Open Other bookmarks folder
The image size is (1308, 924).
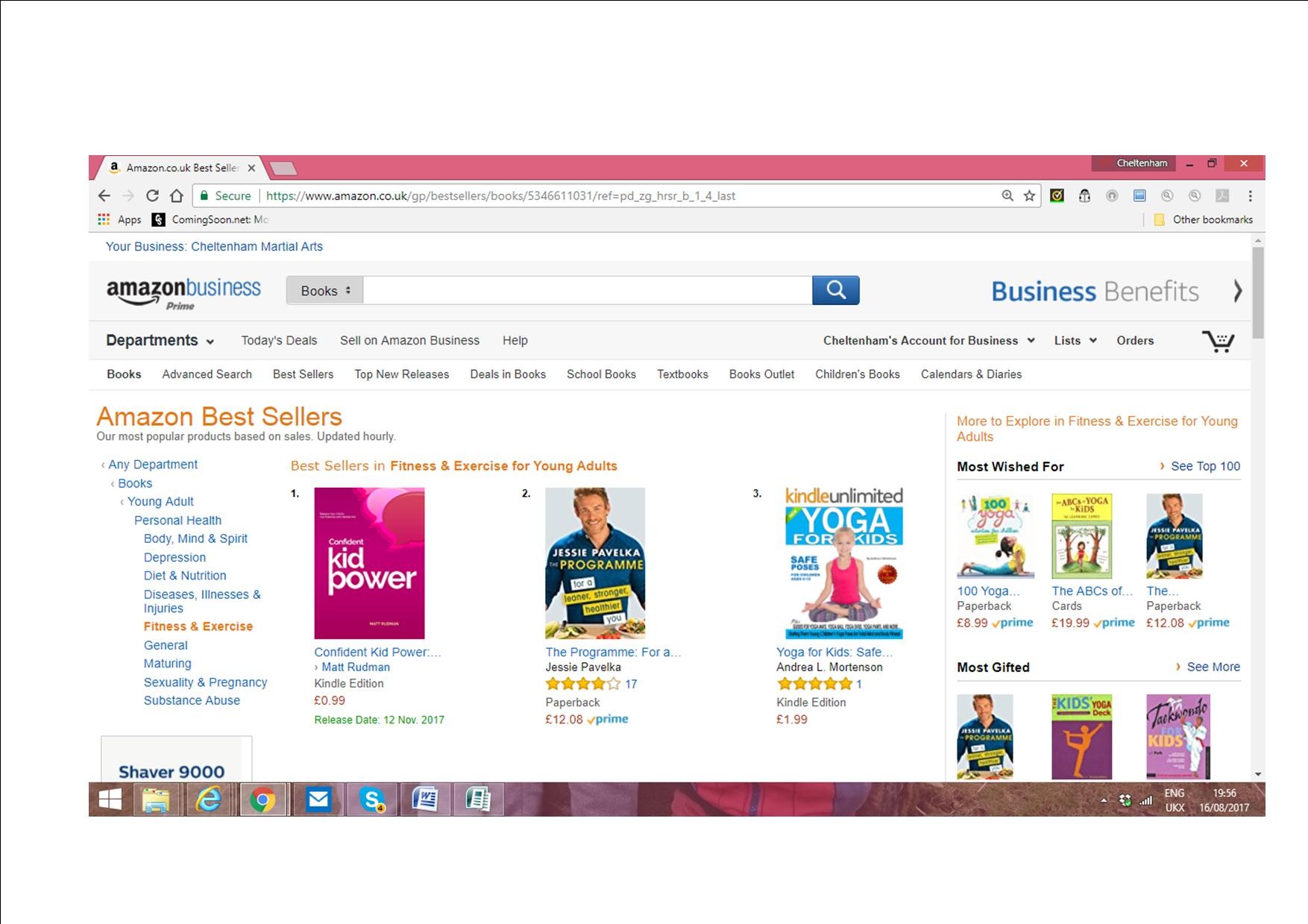1203,219
